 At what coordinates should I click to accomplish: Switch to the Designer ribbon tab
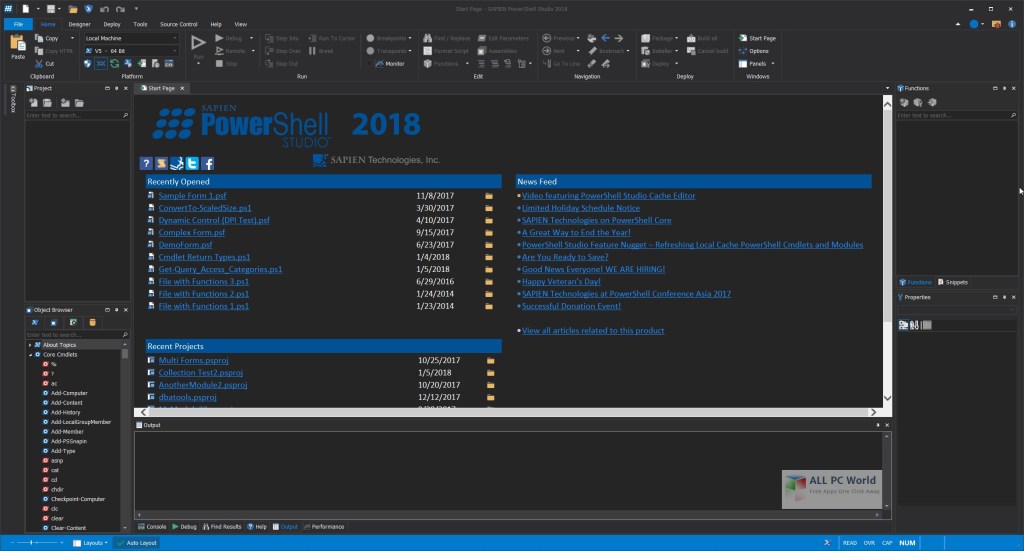(x=79, y=24)
